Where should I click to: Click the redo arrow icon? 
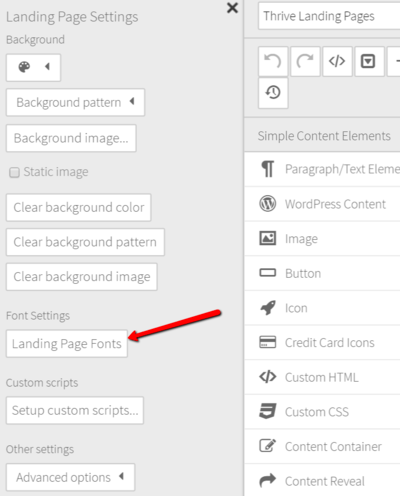(305, 61)
